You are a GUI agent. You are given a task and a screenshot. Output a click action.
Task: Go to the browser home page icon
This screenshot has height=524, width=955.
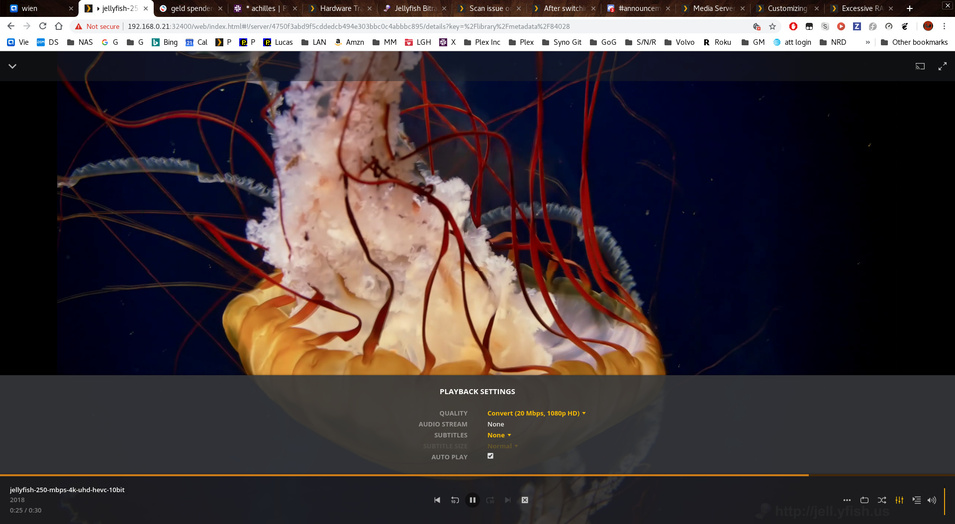point(58,26)
